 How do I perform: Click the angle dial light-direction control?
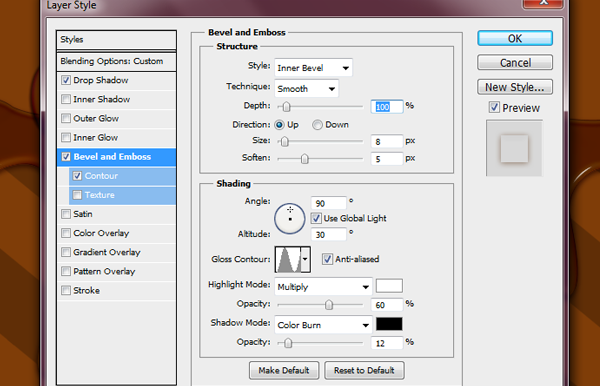click(290, 218)
